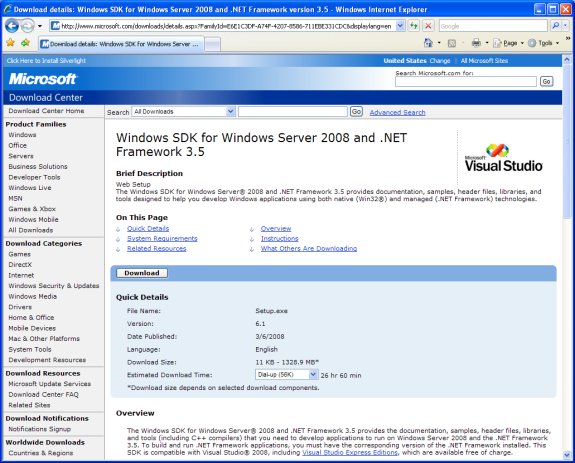The image size is (575, 463).
Task: Open Games & Xbox product family
Action: click(x=32, y=209)
